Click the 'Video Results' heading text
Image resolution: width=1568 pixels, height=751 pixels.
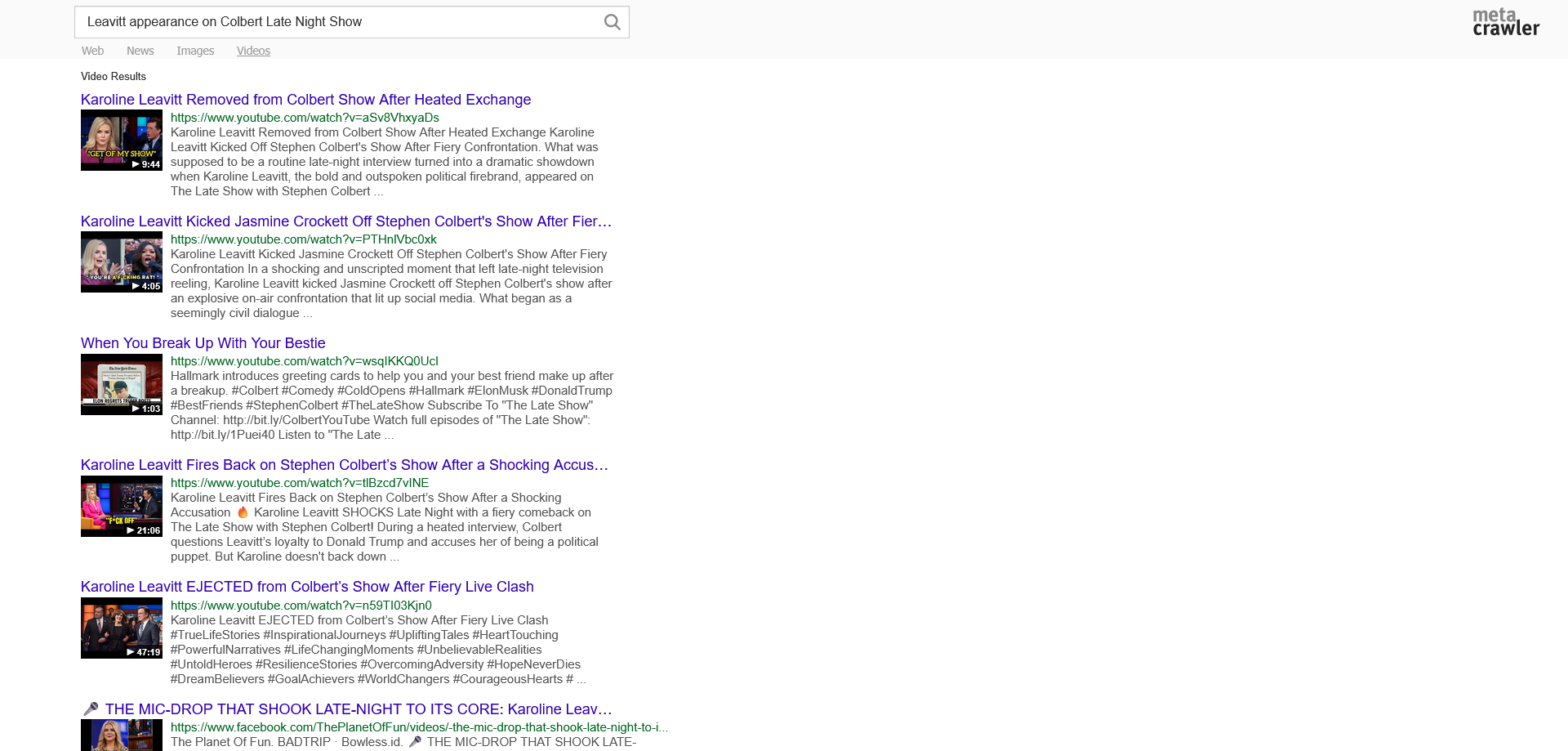(x=114, y=76)
